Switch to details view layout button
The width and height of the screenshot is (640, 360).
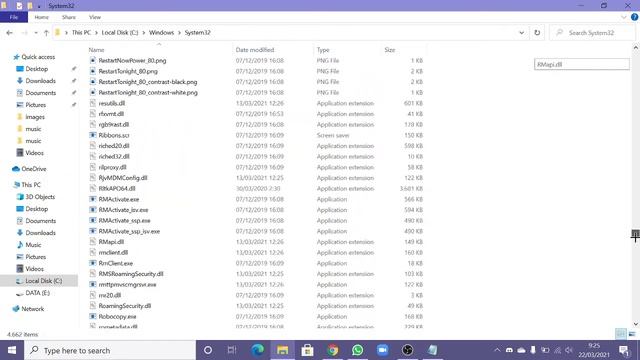621,334
